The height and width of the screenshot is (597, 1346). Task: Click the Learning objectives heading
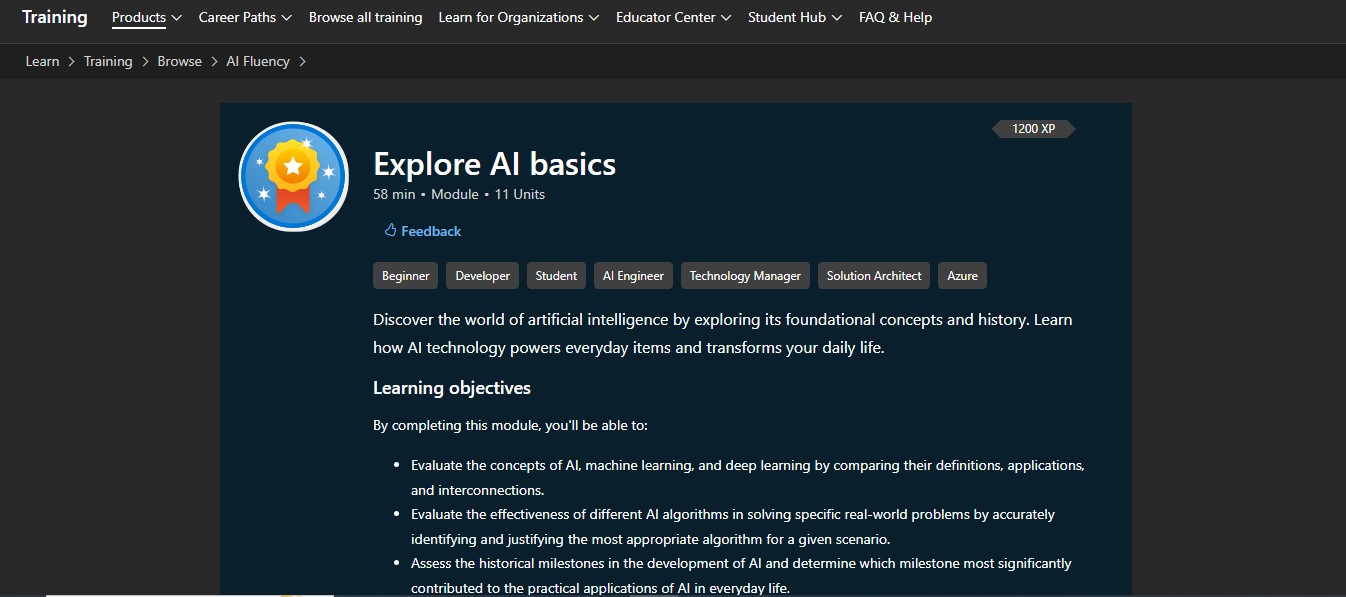pos(452,388)
